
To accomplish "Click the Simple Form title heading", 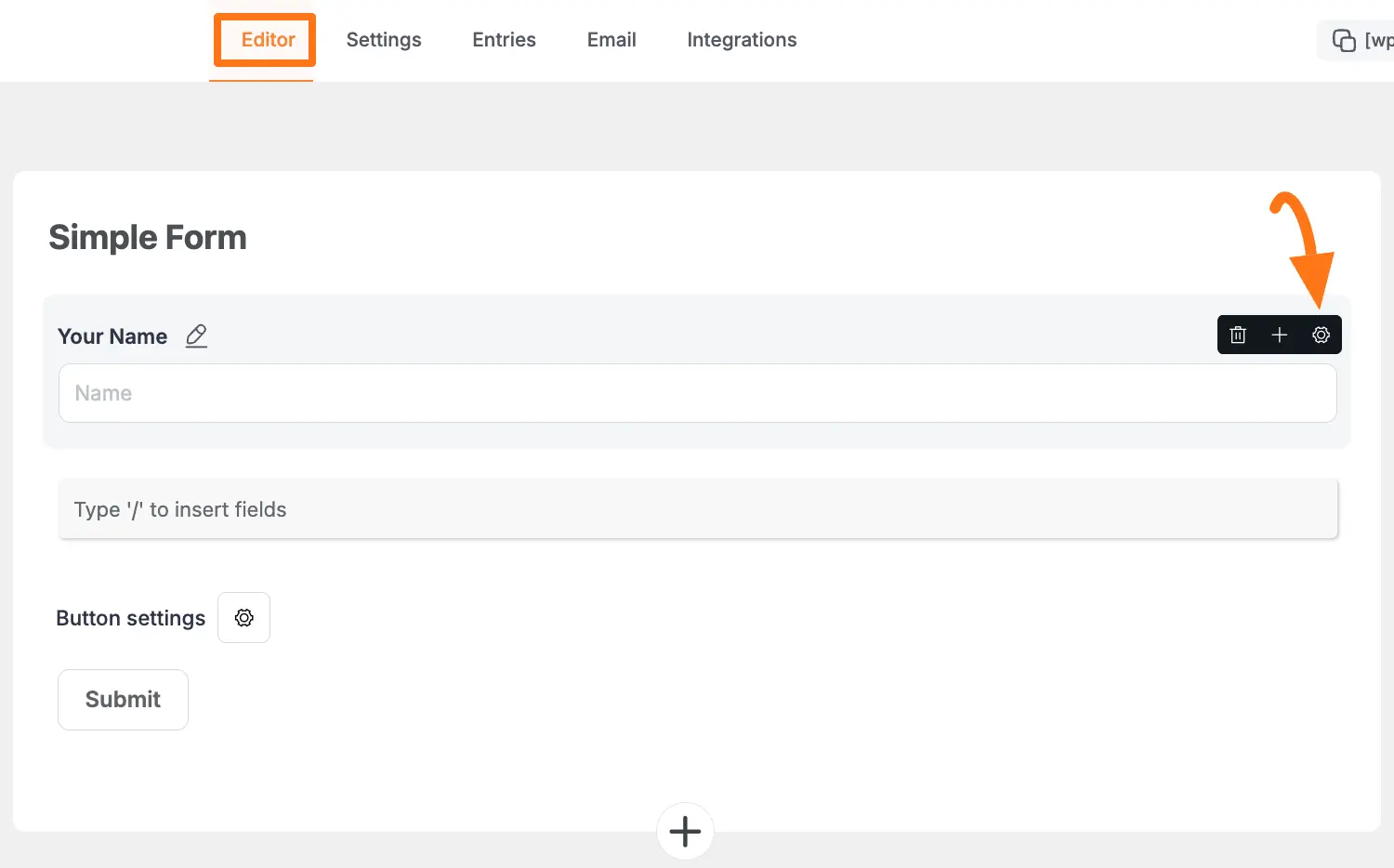I will [x=148, y=238].
